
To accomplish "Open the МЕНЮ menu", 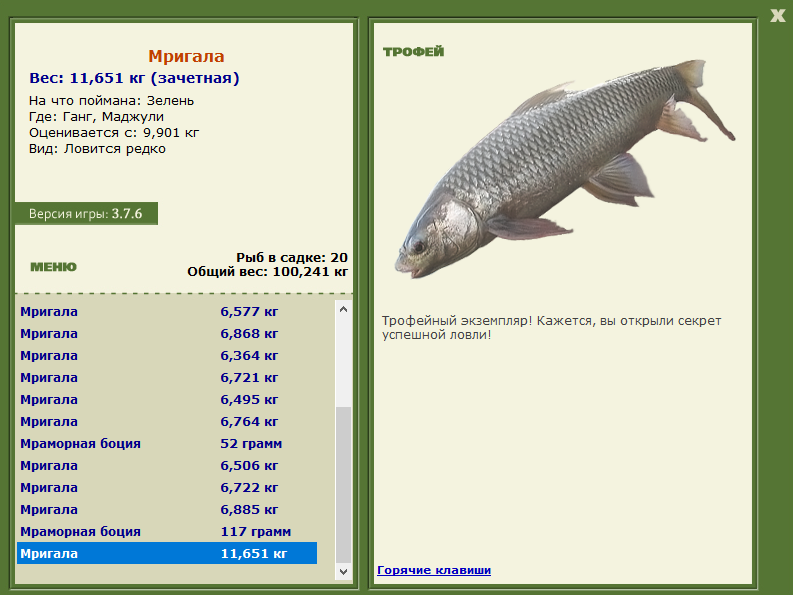I will 54,267.
